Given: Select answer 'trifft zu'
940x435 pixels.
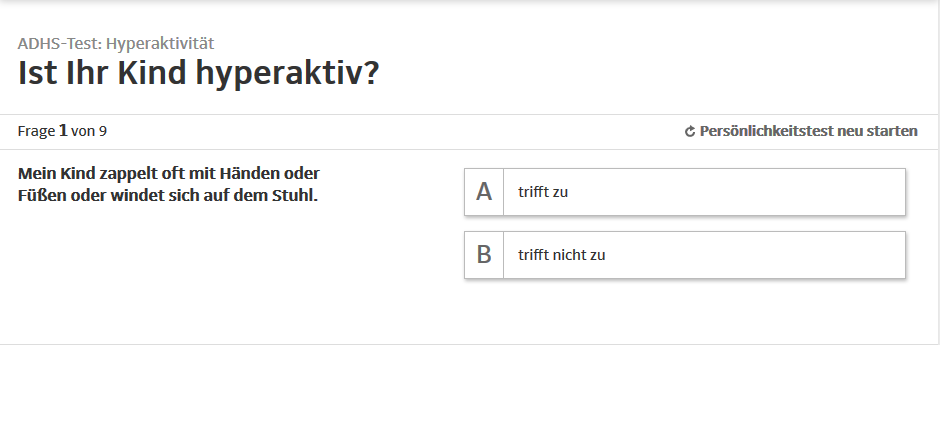Looking at the screenshot, I should tap(704, 191).
